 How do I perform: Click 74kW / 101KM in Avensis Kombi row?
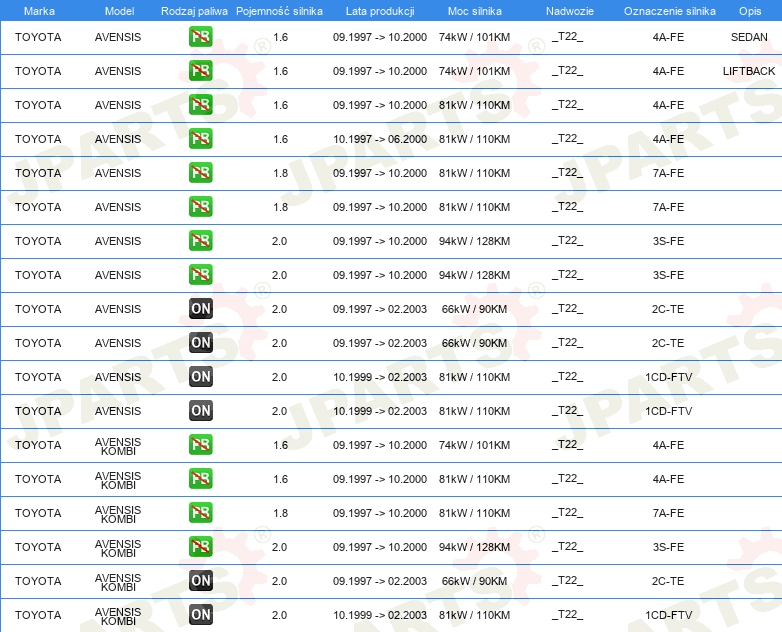[474, 445]
